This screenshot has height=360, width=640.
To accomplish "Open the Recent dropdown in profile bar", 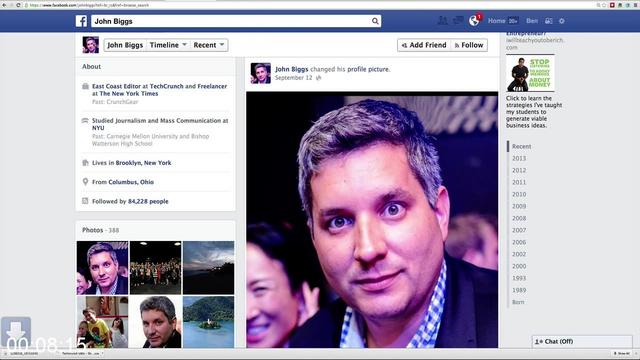I will pyautogui.click(x=209, y=45).
